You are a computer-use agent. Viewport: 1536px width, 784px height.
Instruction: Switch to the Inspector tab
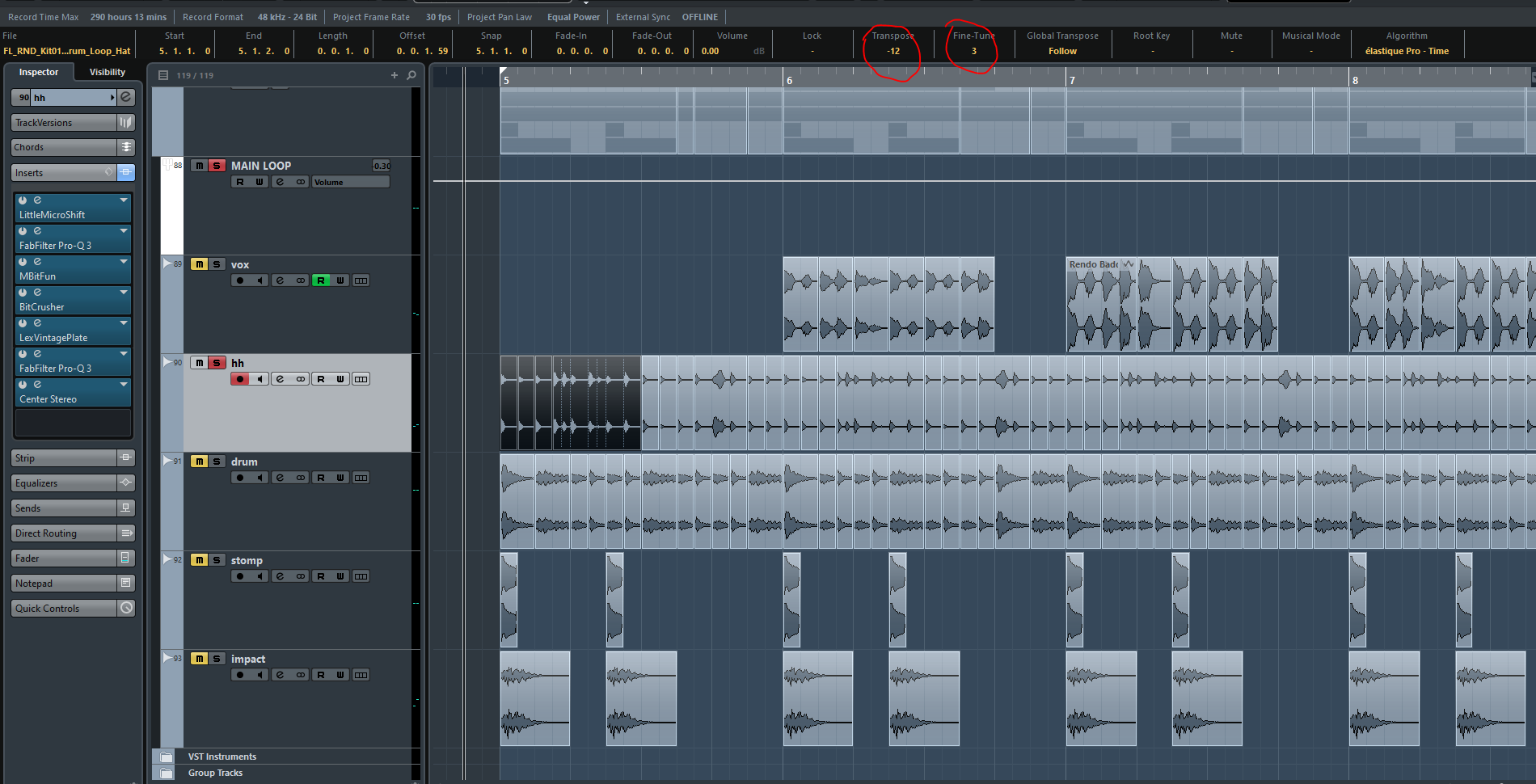point(39,72)
